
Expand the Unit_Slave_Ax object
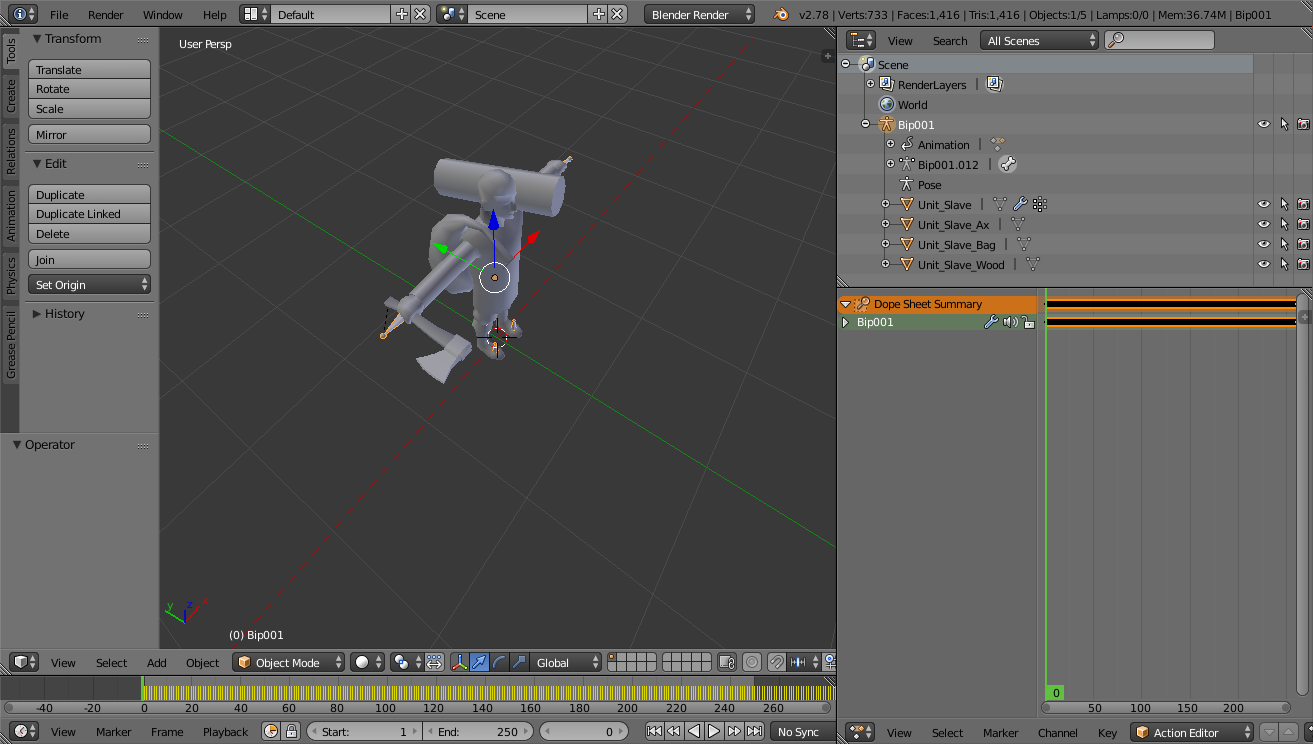point(885,224)
